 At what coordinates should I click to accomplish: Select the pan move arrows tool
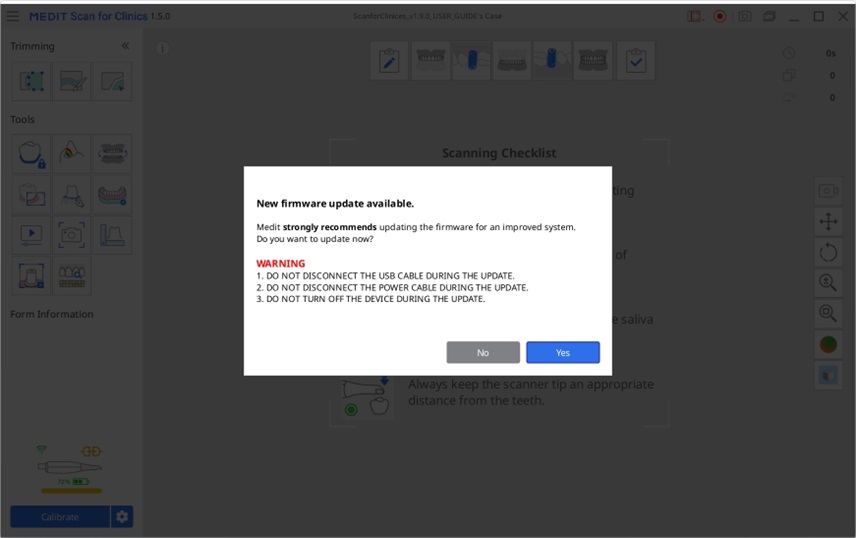(828, 222)
